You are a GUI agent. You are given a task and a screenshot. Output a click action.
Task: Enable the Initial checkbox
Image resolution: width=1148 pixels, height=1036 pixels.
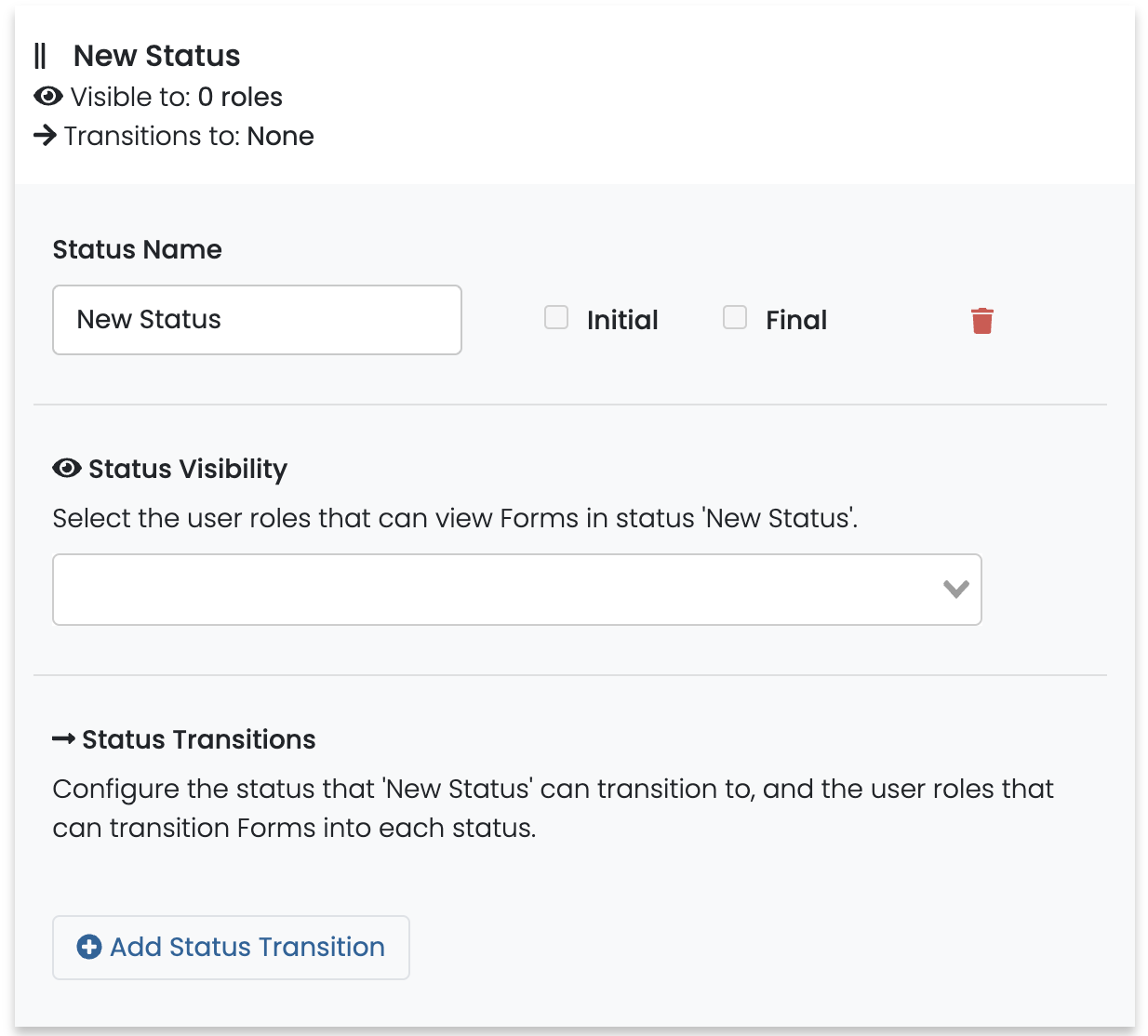(556, 318)
